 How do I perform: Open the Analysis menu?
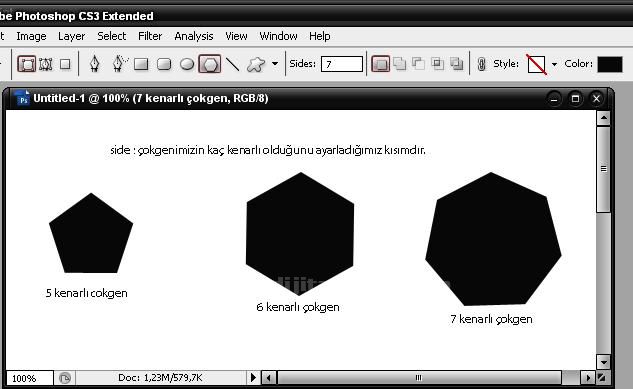click(x=194, y=36)
